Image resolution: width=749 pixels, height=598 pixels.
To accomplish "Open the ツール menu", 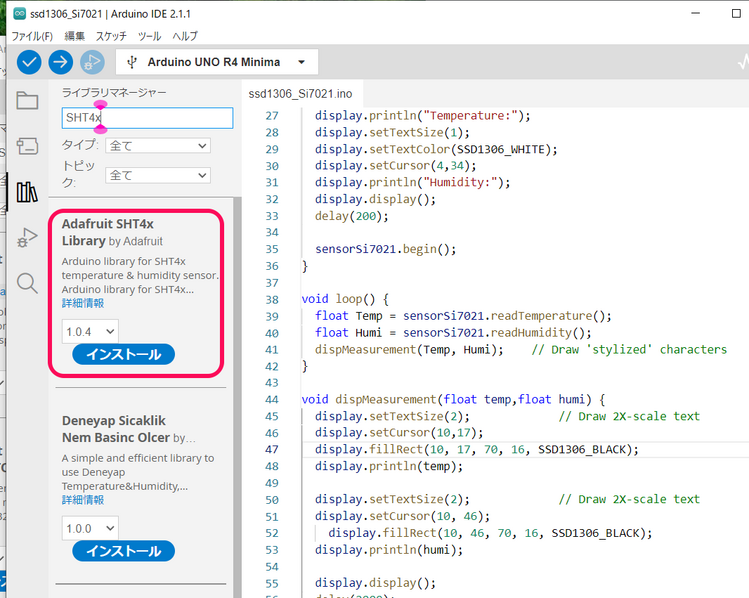I will tap(149, 36).
